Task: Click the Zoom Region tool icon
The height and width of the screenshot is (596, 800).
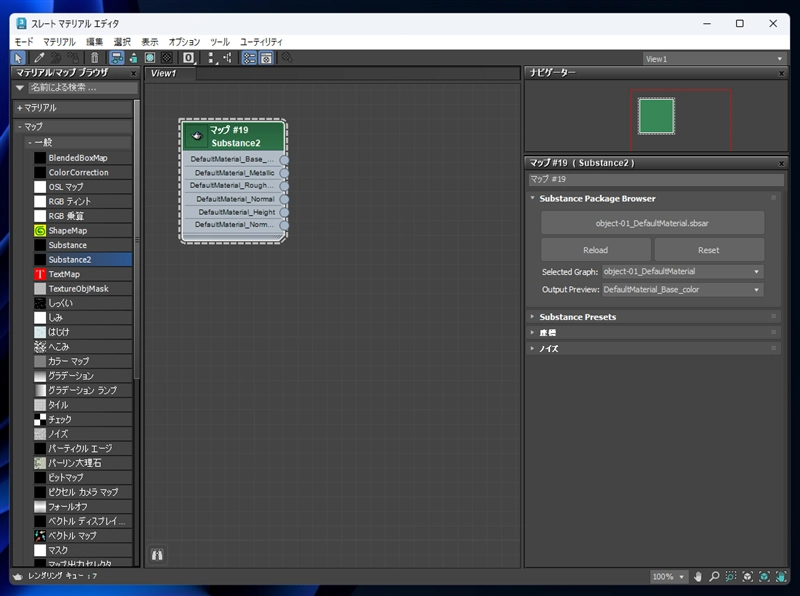Action: coord(731,577)
